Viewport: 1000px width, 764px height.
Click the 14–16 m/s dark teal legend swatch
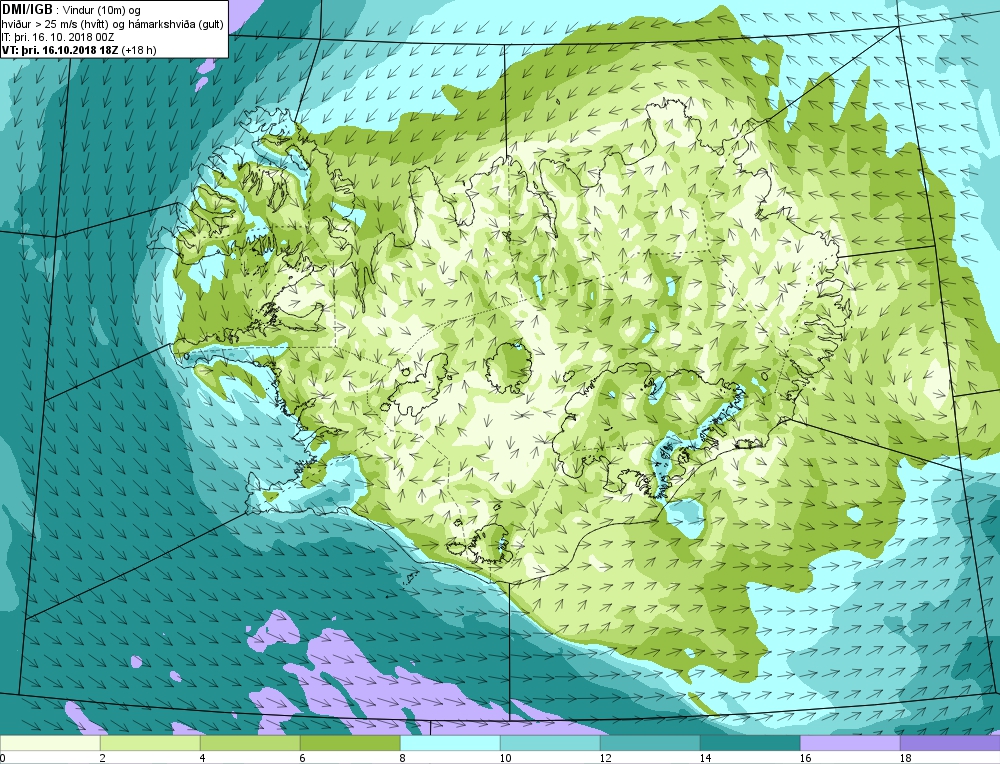coord(750,743)
